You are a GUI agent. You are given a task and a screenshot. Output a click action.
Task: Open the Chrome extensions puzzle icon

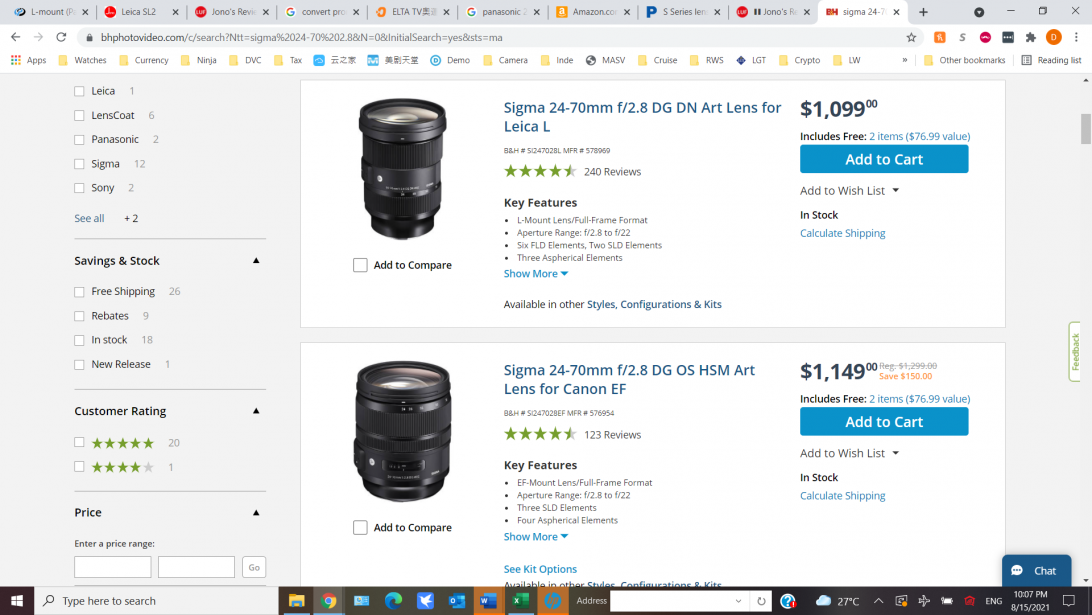pyautogui.click(x=1031, y=37)
